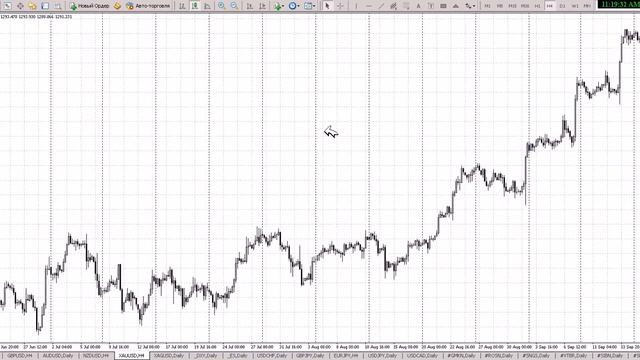Select the Fibonacci retracement tool

[x=406, y=6]
